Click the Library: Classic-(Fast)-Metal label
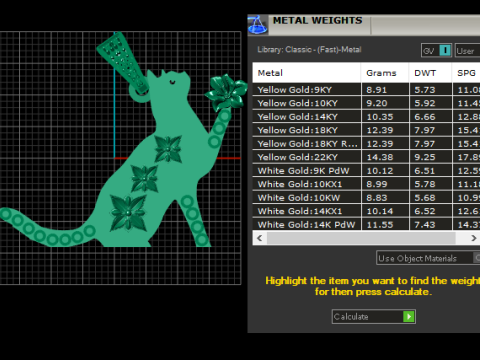 click(309, 50)
